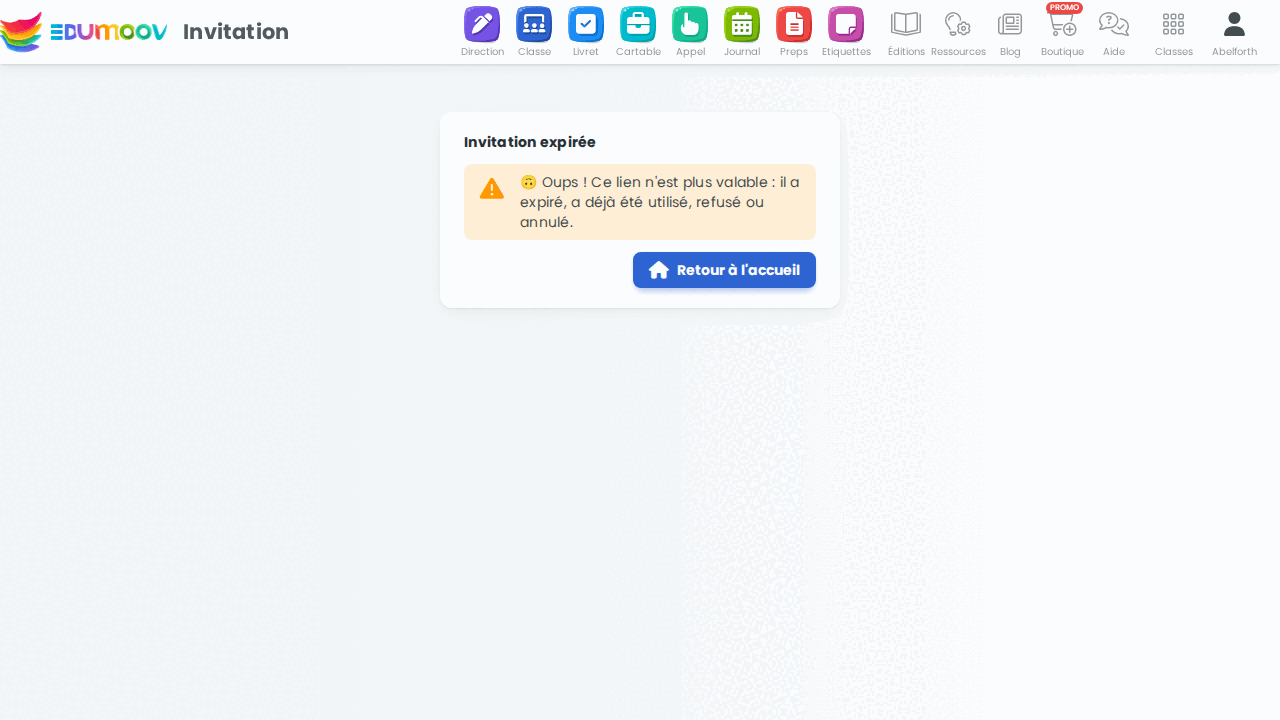The height and width of the screenshot is (720, 1280).
Task: Open the Classe app icon
Action: (534, 24)
